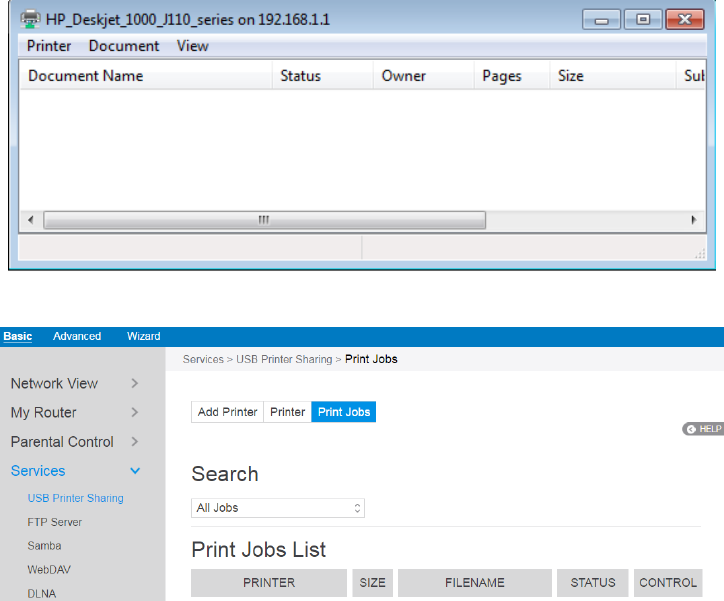Click the STATUS column header in Print Jobs List
This screenshot has width=724, height=601.
point(593,583)
